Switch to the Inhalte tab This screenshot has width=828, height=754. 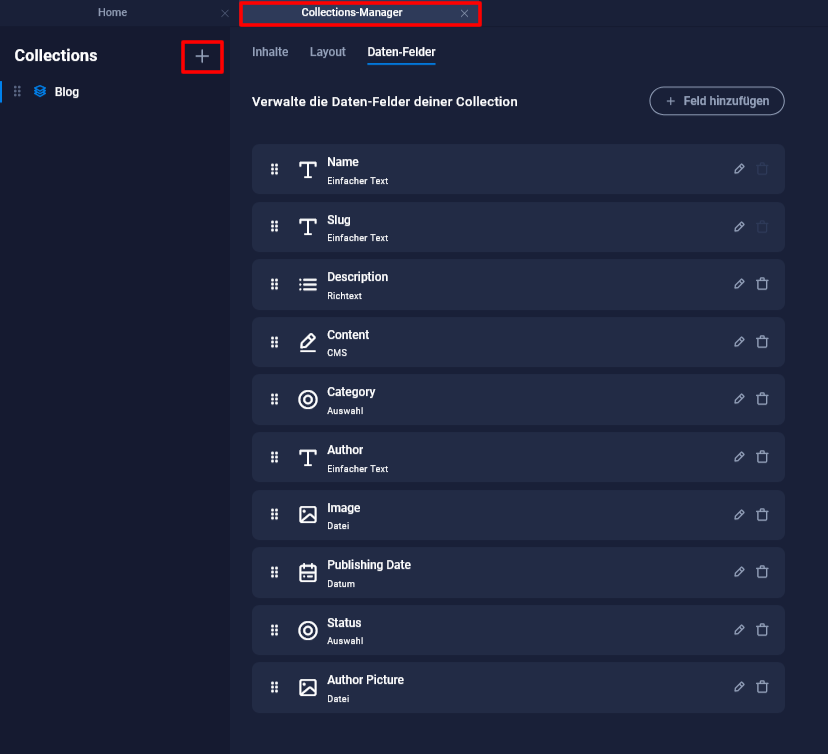tap(270, 52)
